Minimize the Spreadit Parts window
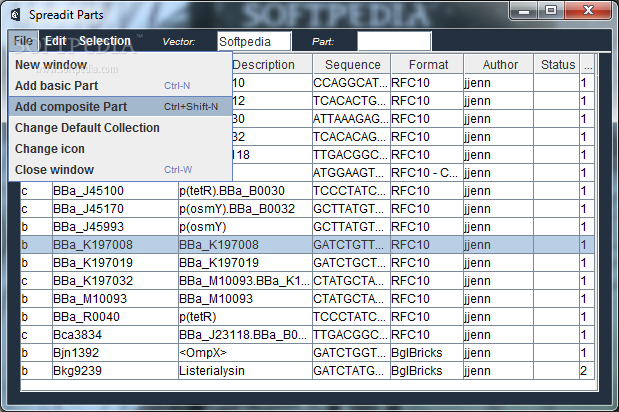The height and width of the screenshot is (412, 619). coord(524,11)
